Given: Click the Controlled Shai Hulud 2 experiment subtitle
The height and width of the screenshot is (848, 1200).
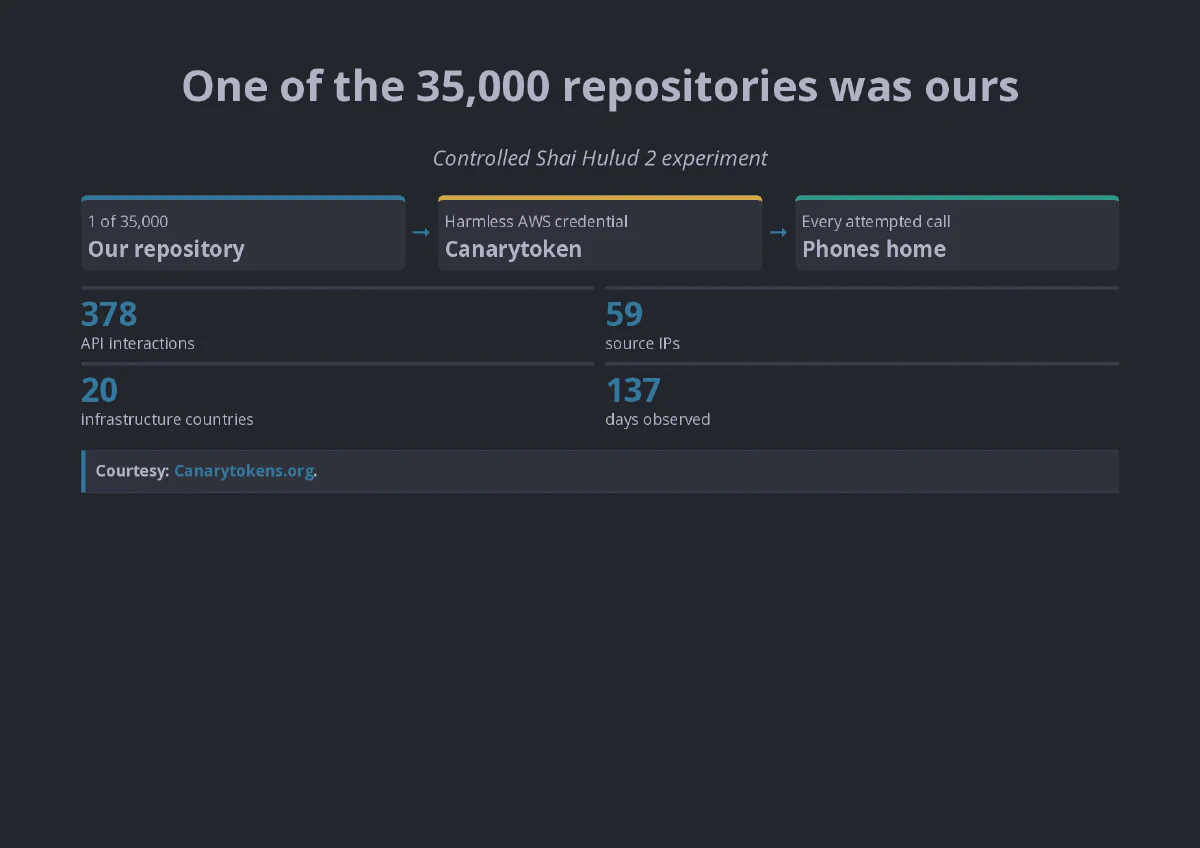Looking at the screenshot, I should click(x=600, y=158).
